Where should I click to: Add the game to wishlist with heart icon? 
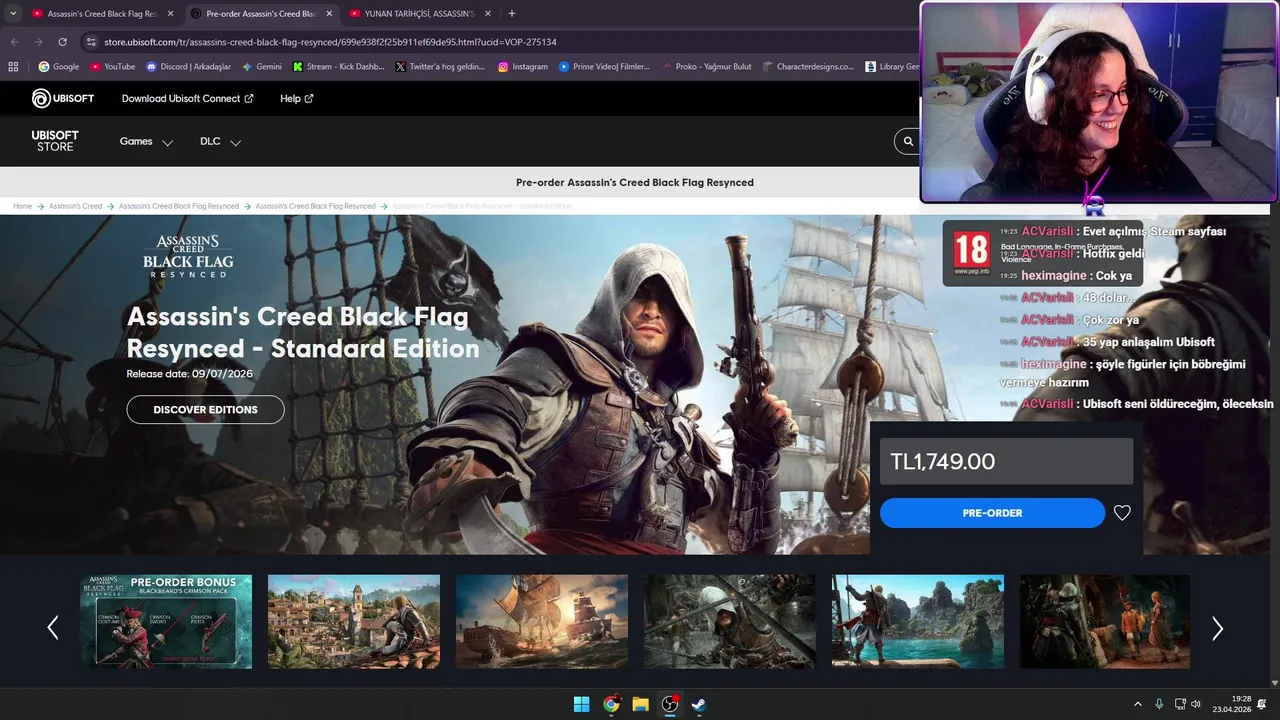point(1122,513)
